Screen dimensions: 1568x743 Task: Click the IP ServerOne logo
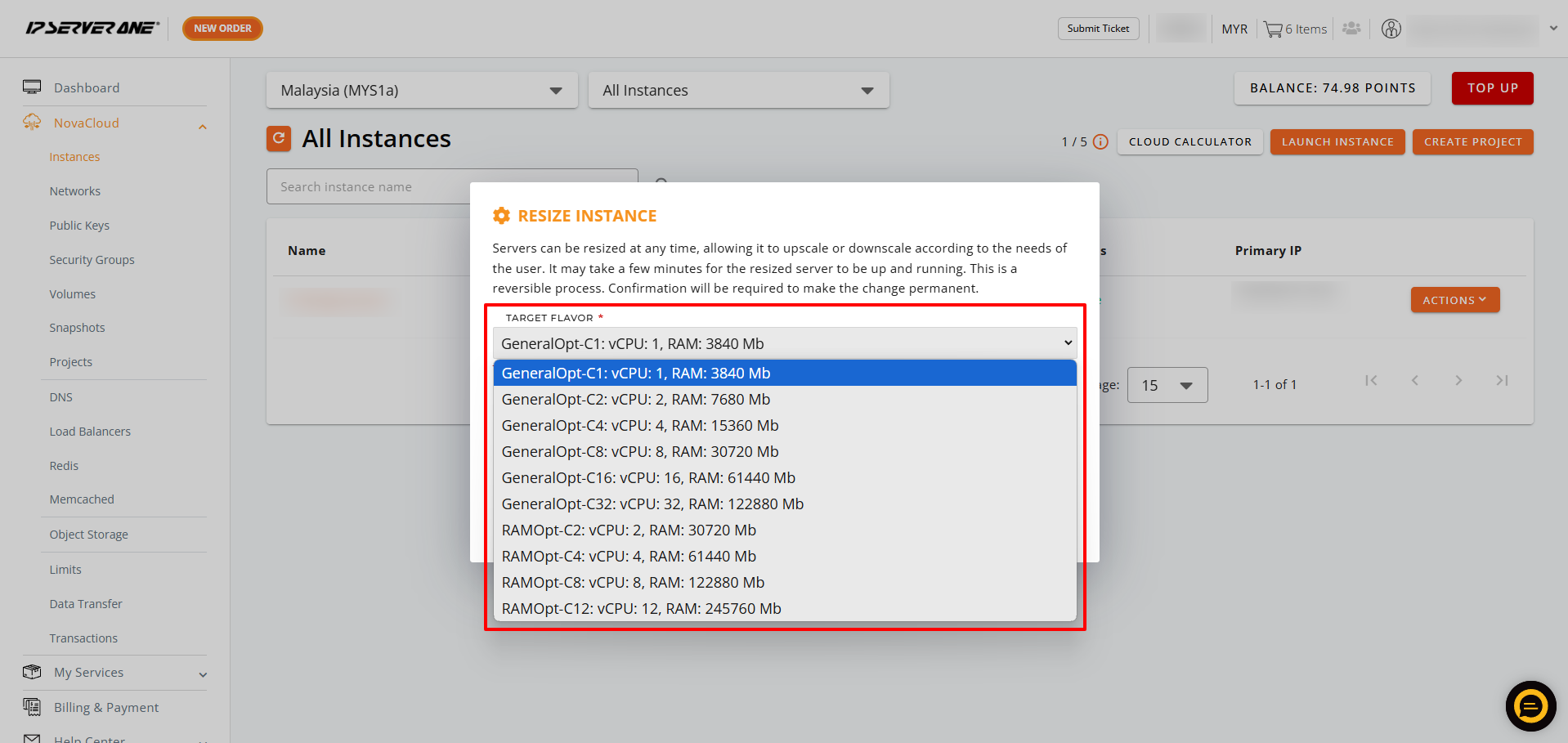click(92, 28)
